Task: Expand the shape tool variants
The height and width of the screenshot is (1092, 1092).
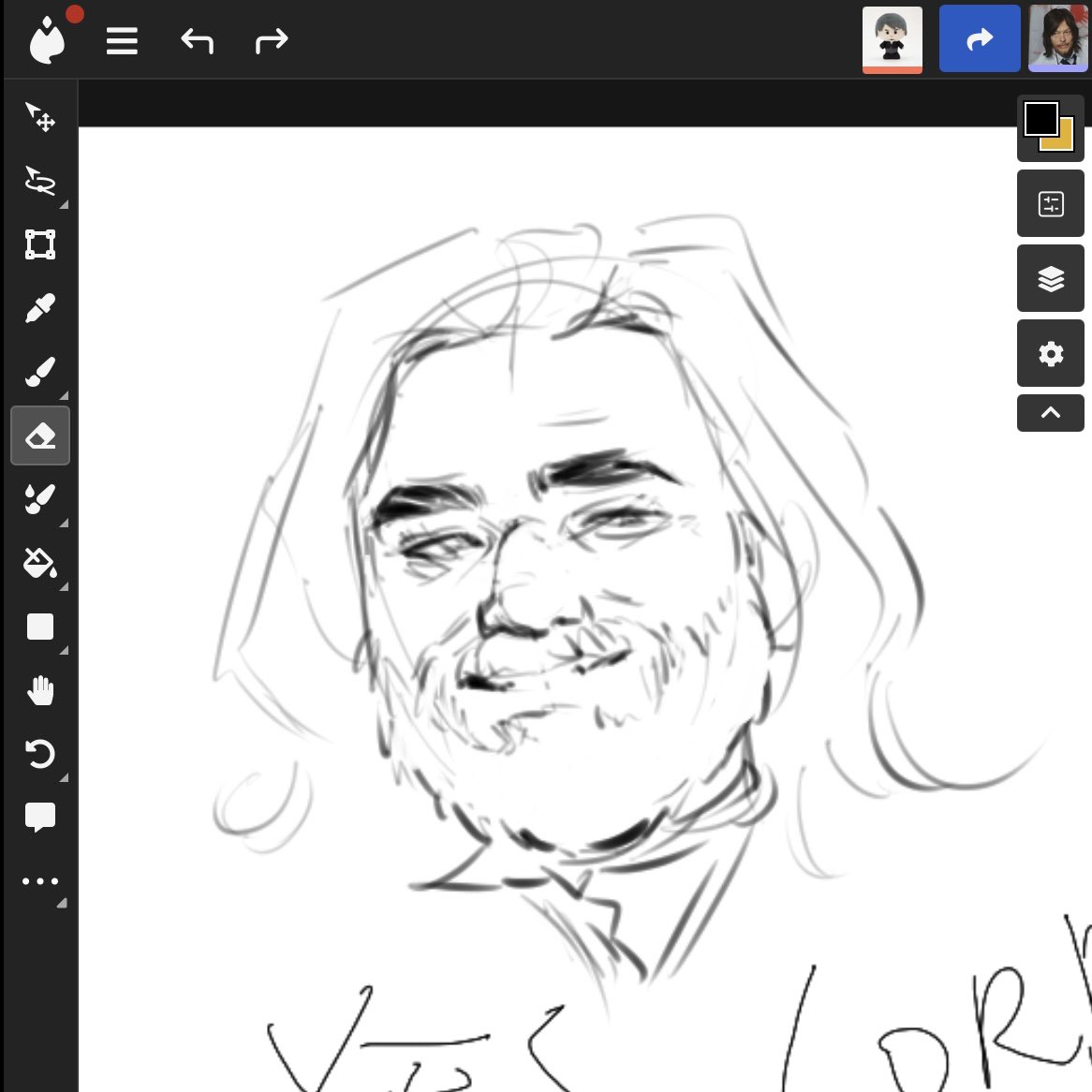Action: coord(63,650)
